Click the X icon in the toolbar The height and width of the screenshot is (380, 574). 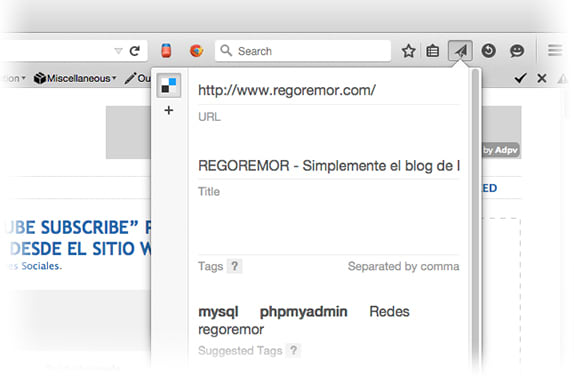click(542, 78)
